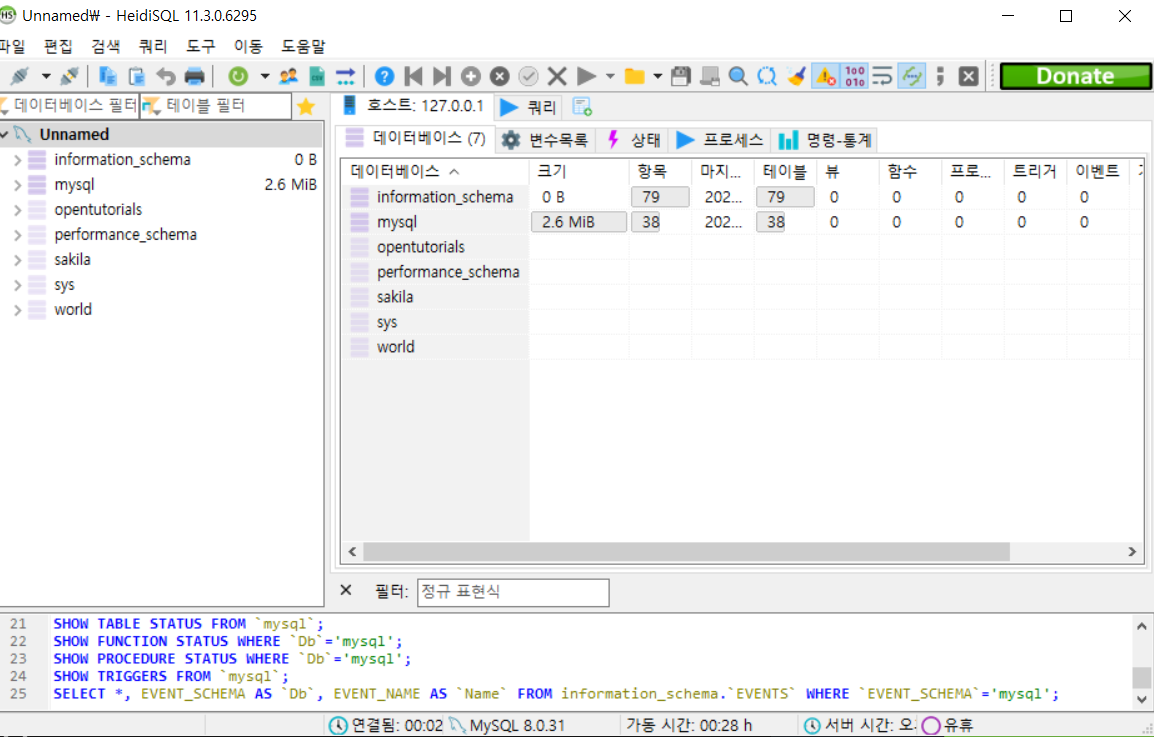
Task: Toggle the word wrap icon
Action: tap(882, 76)
